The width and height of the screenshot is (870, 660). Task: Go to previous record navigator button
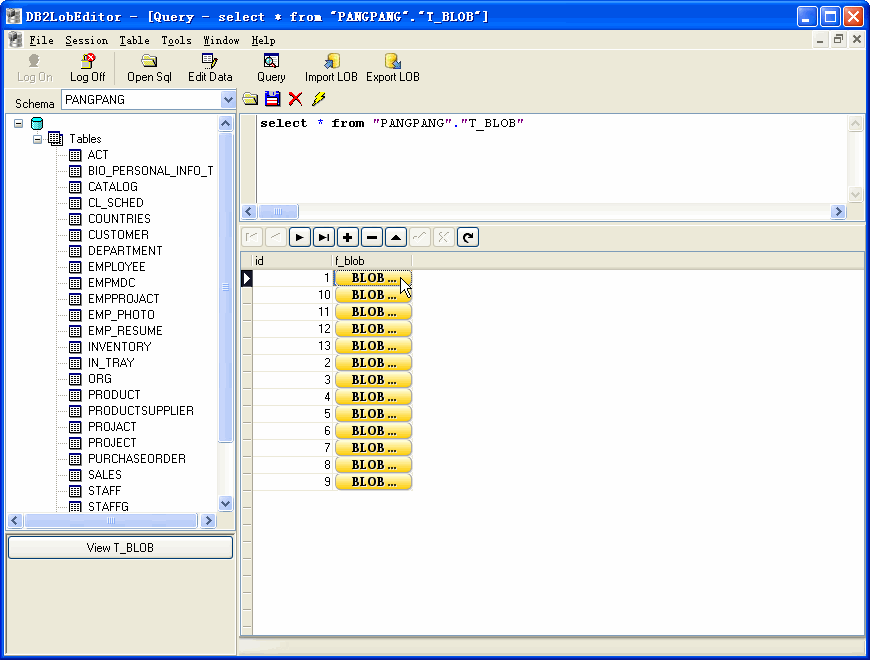point(275,237)
